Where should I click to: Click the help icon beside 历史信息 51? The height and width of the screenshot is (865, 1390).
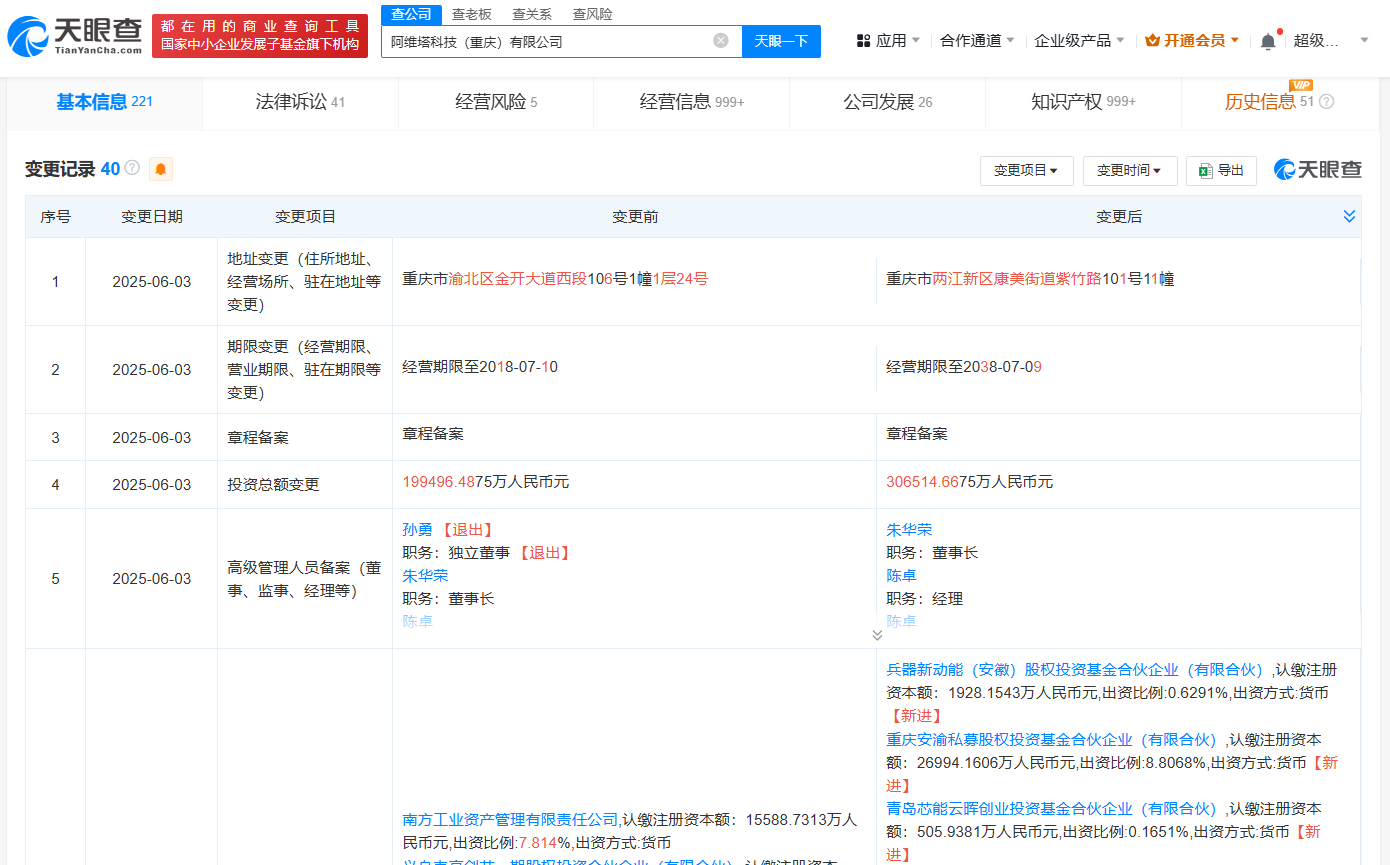click(x=1326, y=102)
